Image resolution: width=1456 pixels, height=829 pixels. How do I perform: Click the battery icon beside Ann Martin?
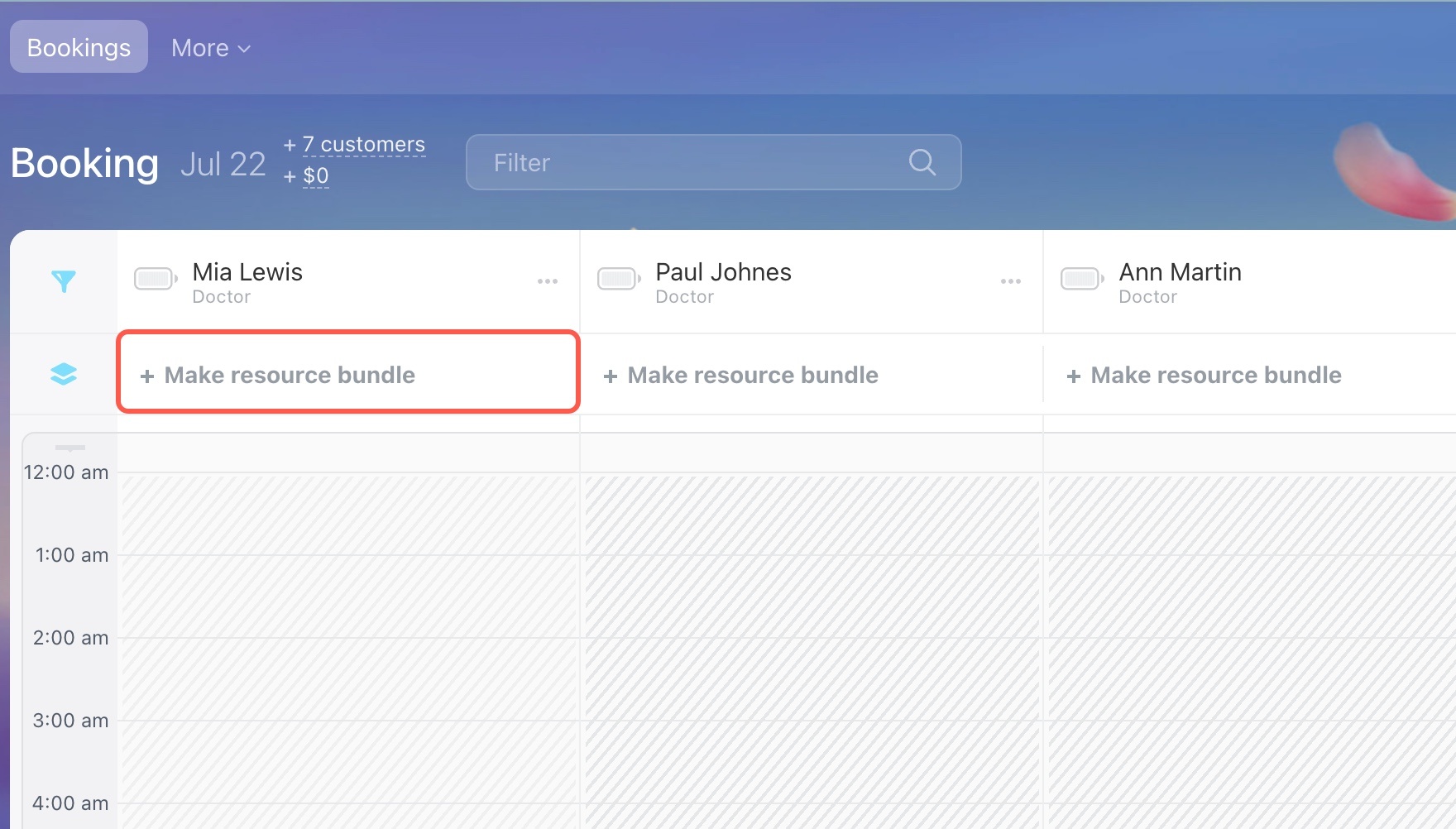coord(1081,280)
